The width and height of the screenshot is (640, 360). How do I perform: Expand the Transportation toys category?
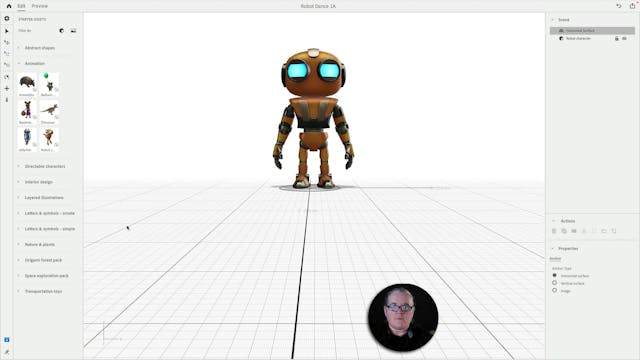(43, 291)
